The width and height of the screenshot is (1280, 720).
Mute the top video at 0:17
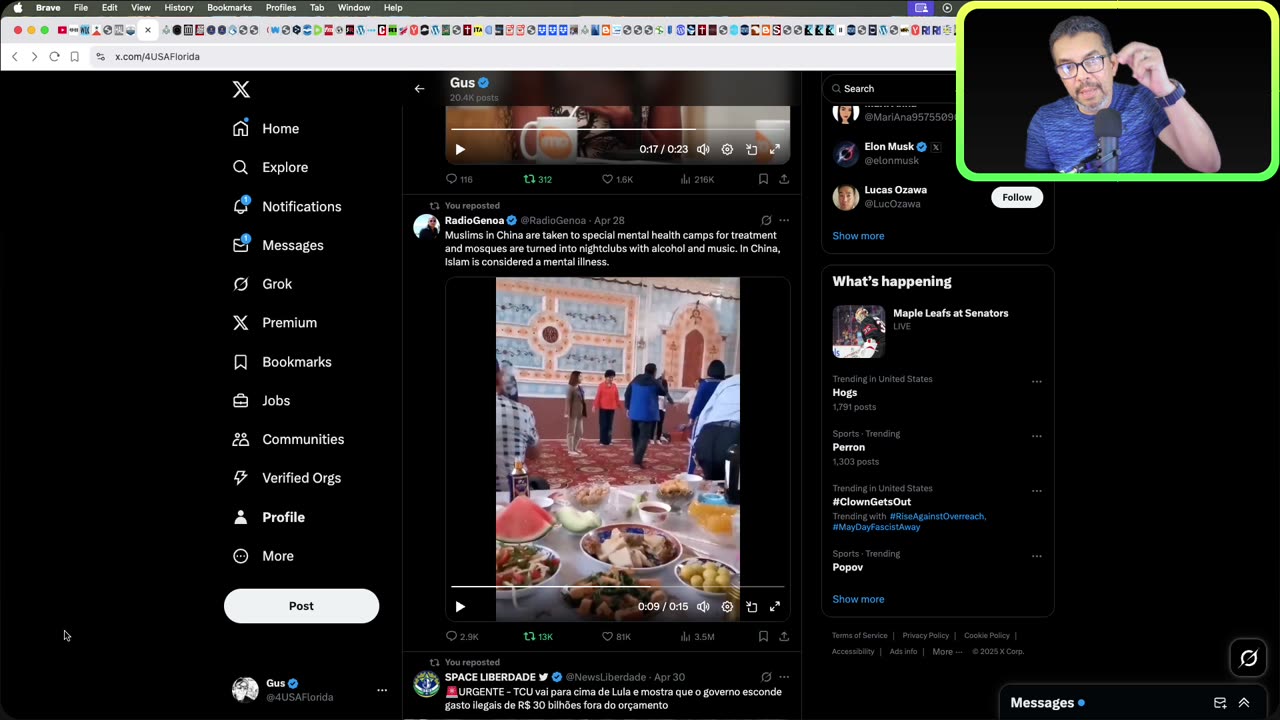click(x=703, y=149)
